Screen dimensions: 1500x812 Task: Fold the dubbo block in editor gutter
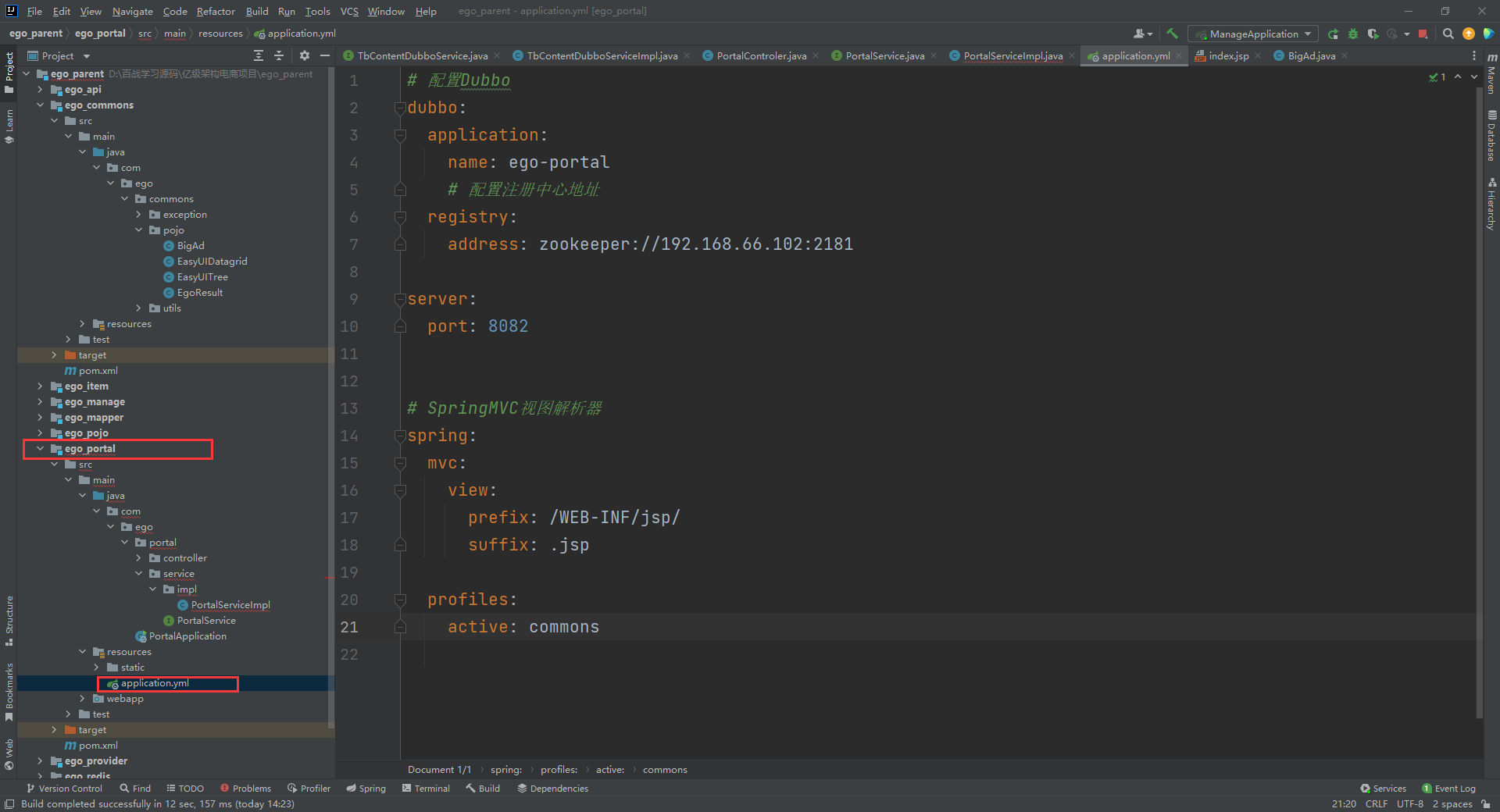pos(400,108)
